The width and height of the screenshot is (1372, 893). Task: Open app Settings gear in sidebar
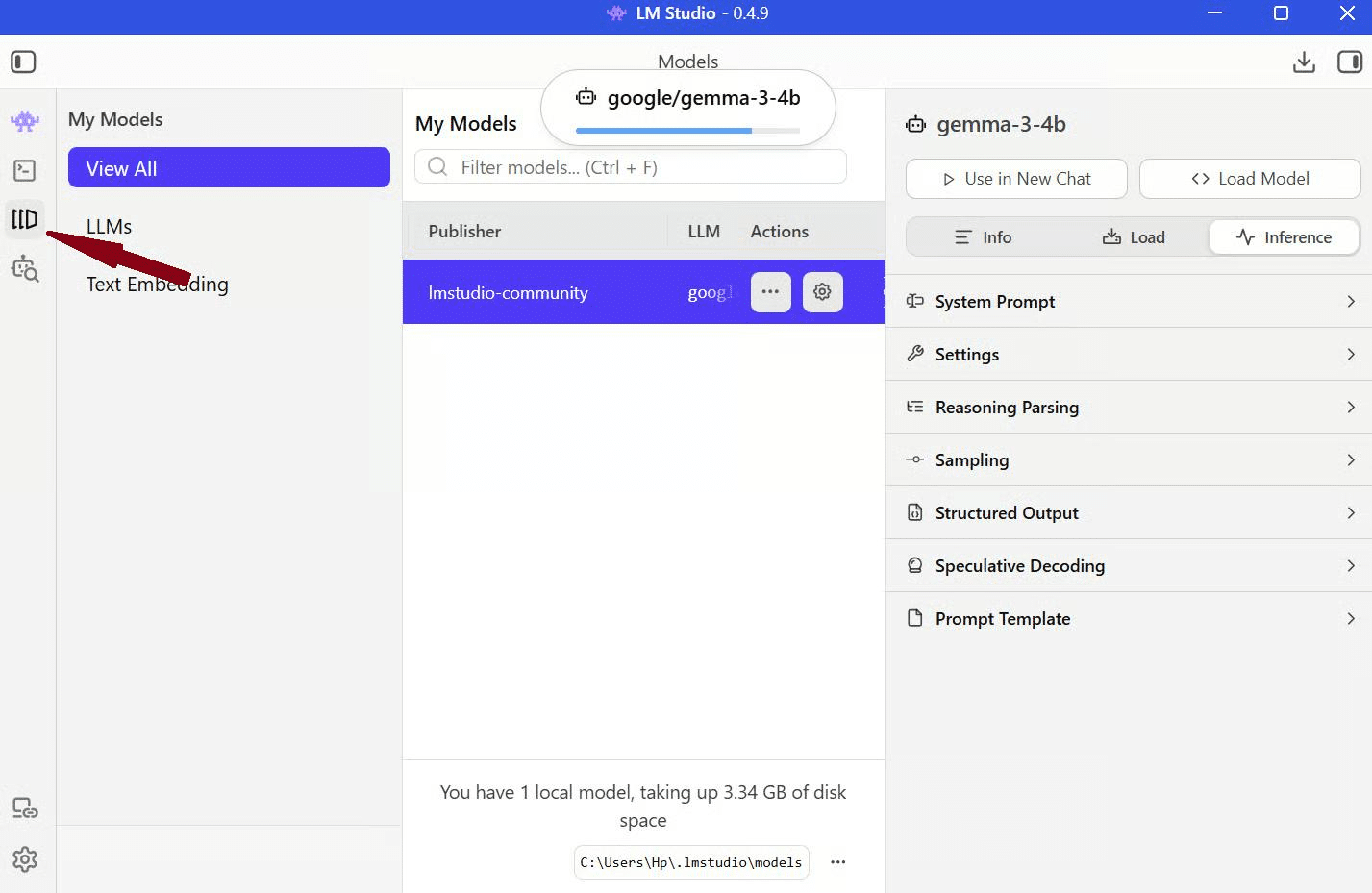(x=25, y=859)
